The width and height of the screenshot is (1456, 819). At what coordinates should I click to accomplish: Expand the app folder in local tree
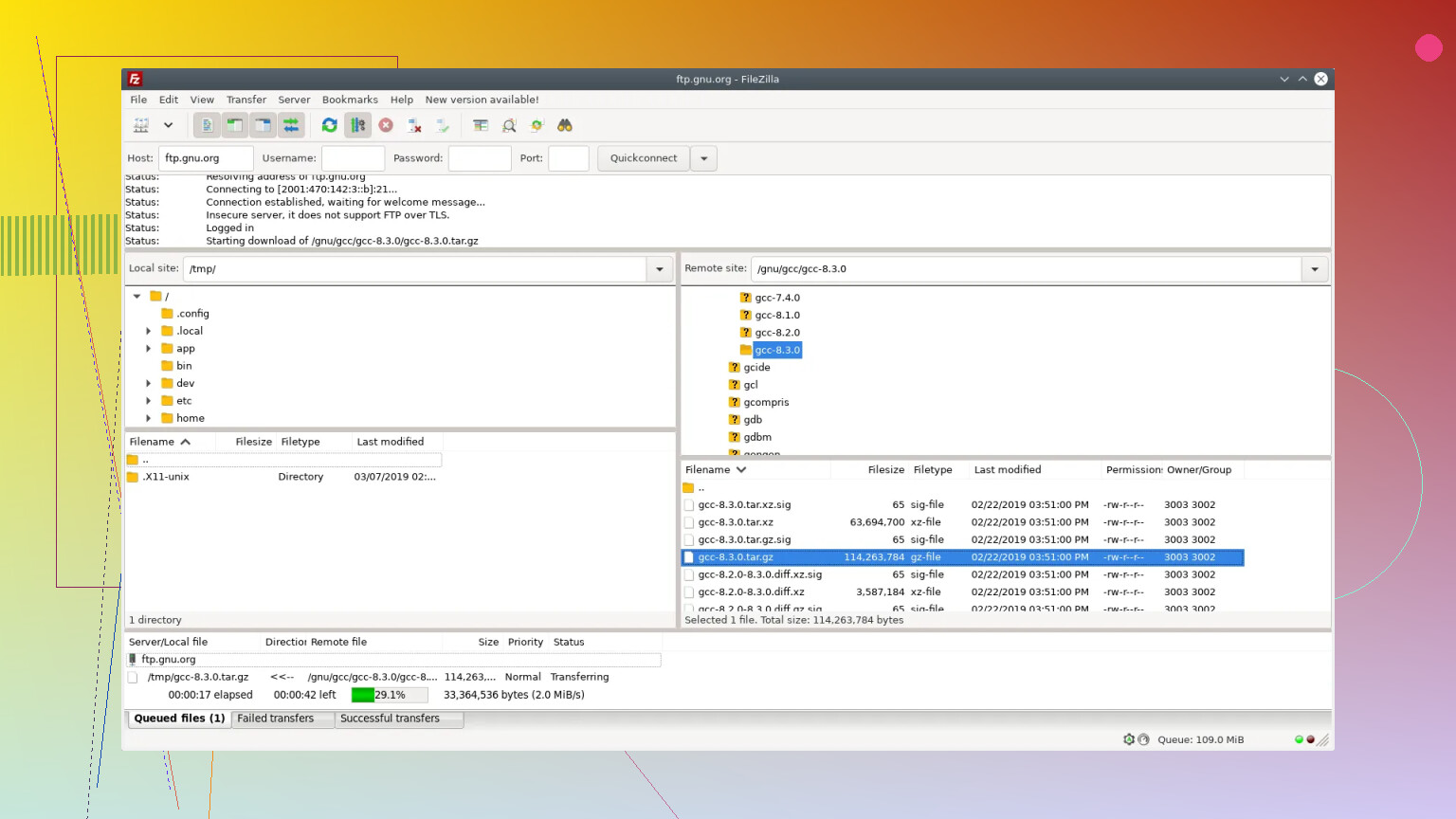[149, 349]
